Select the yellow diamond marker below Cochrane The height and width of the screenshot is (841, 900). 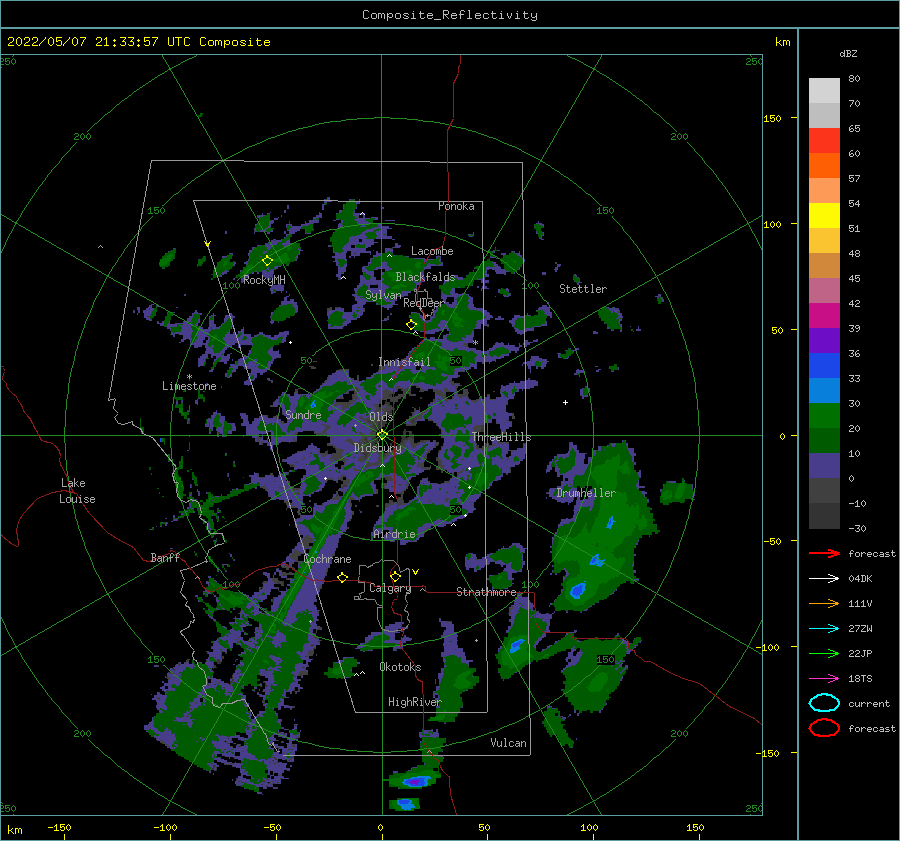[342, 577]
